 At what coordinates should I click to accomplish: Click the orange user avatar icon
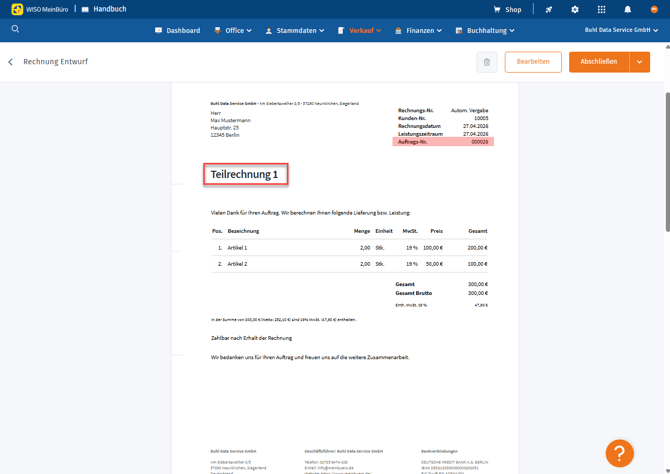(654, 9)
